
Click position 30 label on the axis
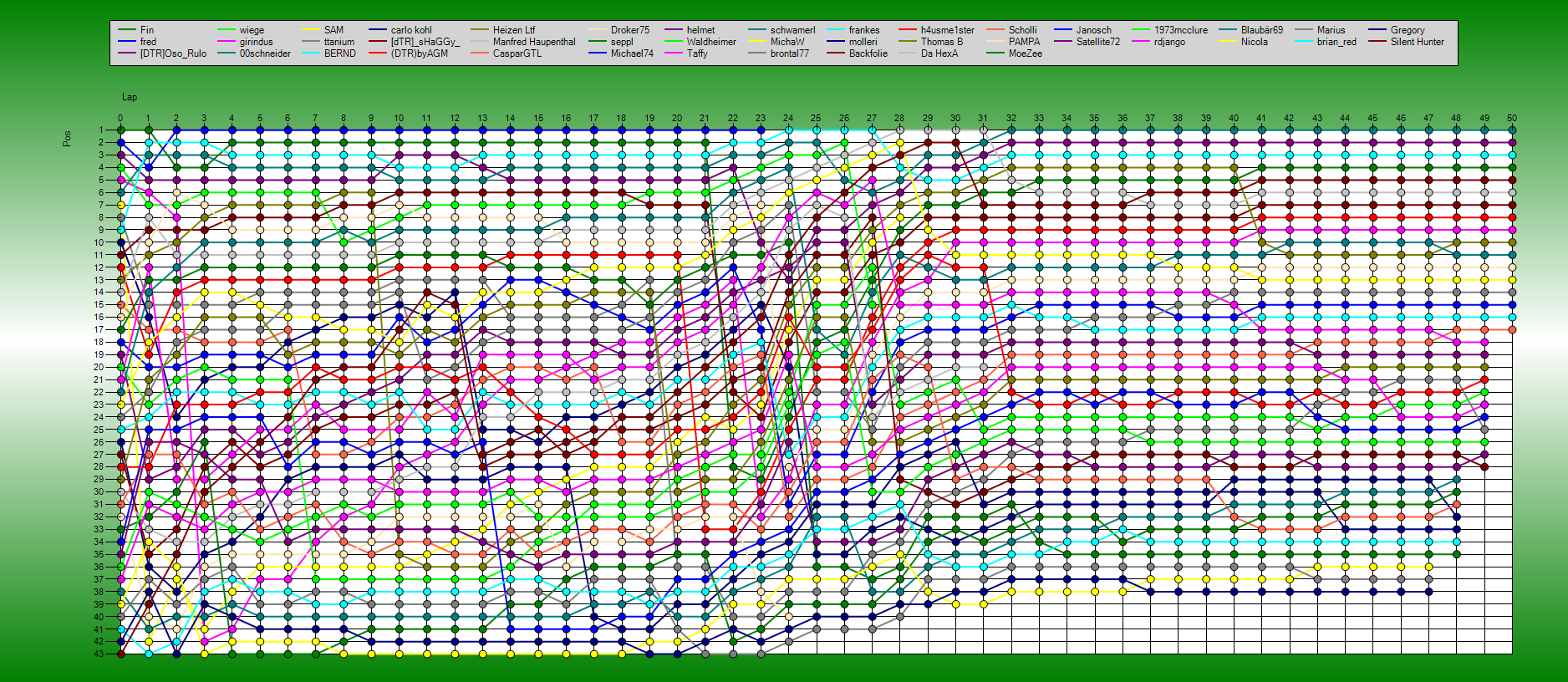coord(99,491)
